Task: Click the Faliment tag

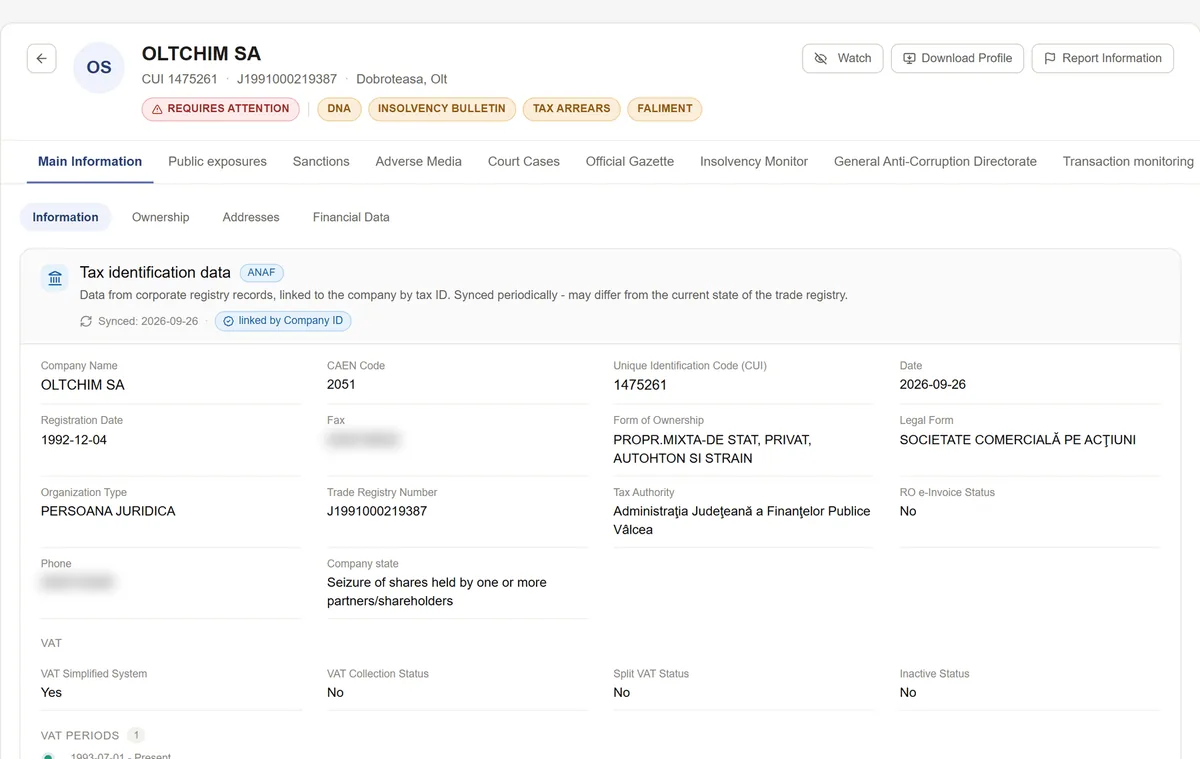Action: (x=665, y=109)
